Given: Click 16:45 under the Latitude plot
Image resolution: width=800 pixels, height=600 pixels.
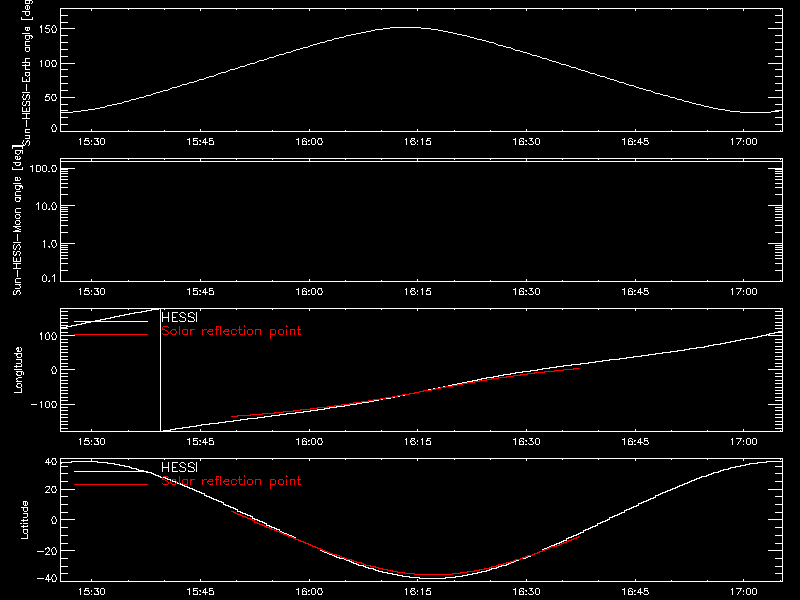Looking at the screenshot, I should [x=635, y=591].
